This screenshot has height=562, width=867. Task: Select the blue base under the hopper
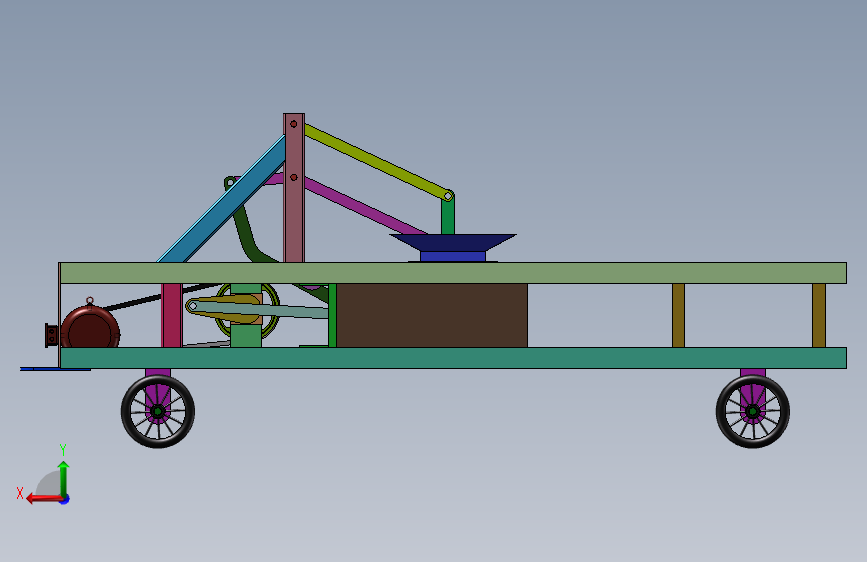pos(453,257)
